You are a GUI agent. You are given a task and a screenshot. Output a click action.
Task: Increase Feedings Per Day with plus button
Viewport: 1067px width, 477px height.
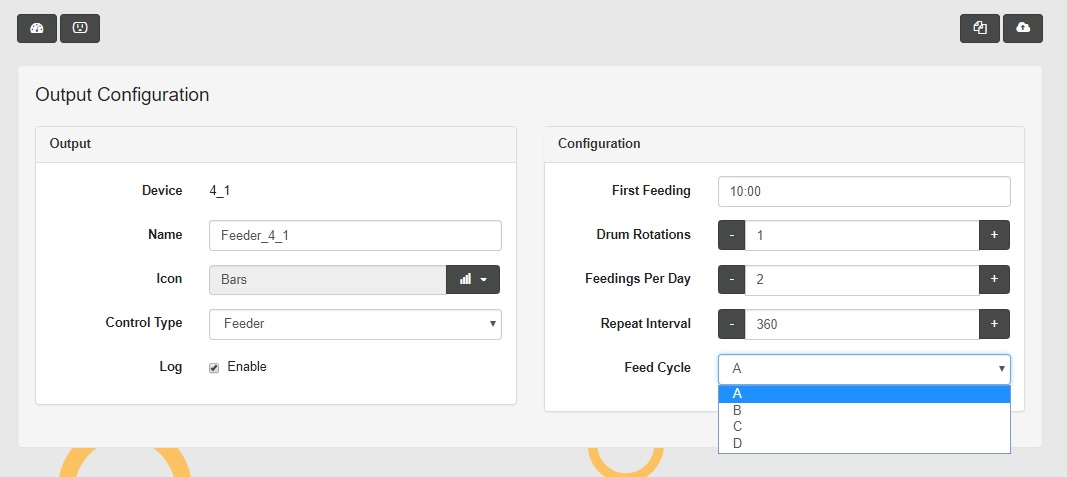tap(994, 279)
